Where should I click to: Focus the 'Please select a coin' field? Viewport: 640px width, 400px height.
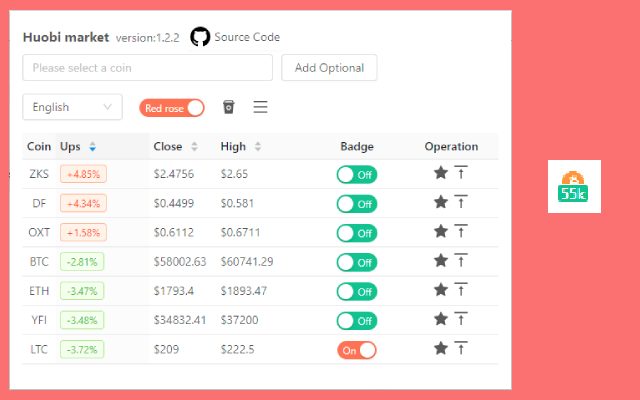(x=147, y=68)
